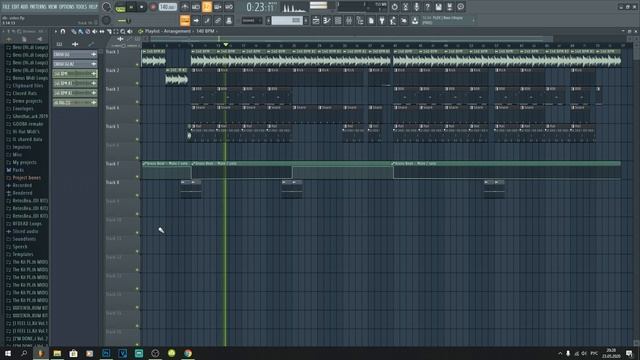Click the save project floppy icon

[x=438, y=7]
